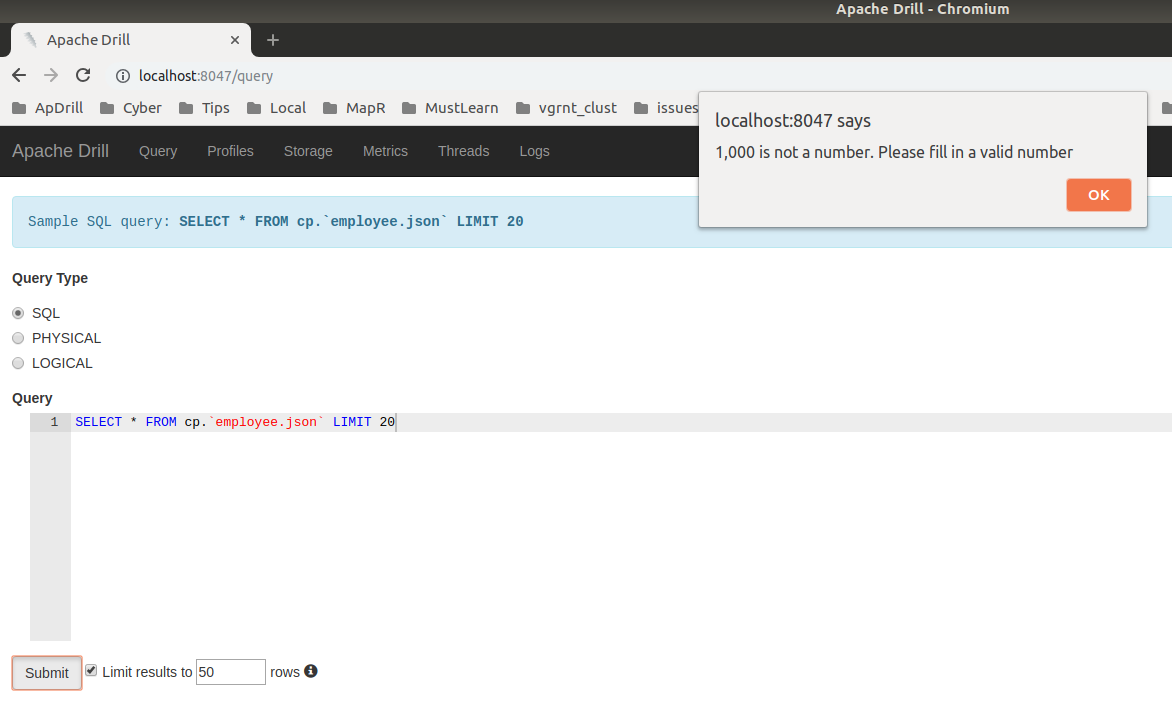Image resolution: width=1172 pixels, height=705 pixels.
Task: Open the ApDrill bookmark folder
Action: click(x=48, y=108)
